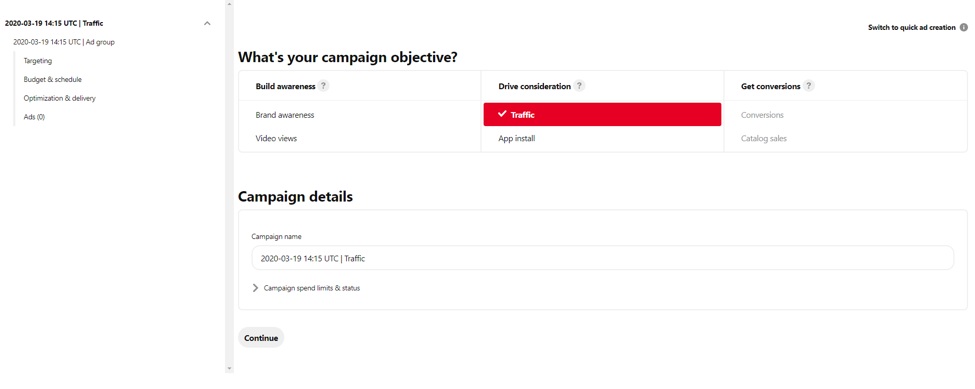Expand Campaign spend limits & status
The width and height of the screenshot is (975, 389).
click(x=306, y=288)
